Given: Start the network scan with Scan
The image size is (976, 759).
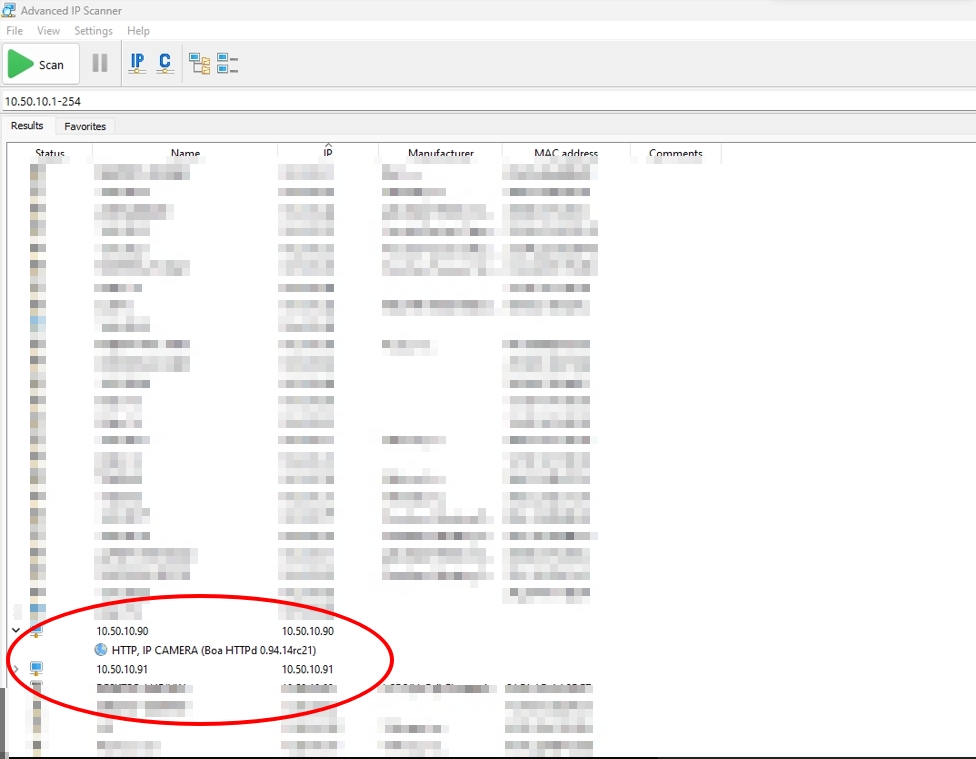Looking at the screenshot, I should pyautogui.click(x=40, y=64).
